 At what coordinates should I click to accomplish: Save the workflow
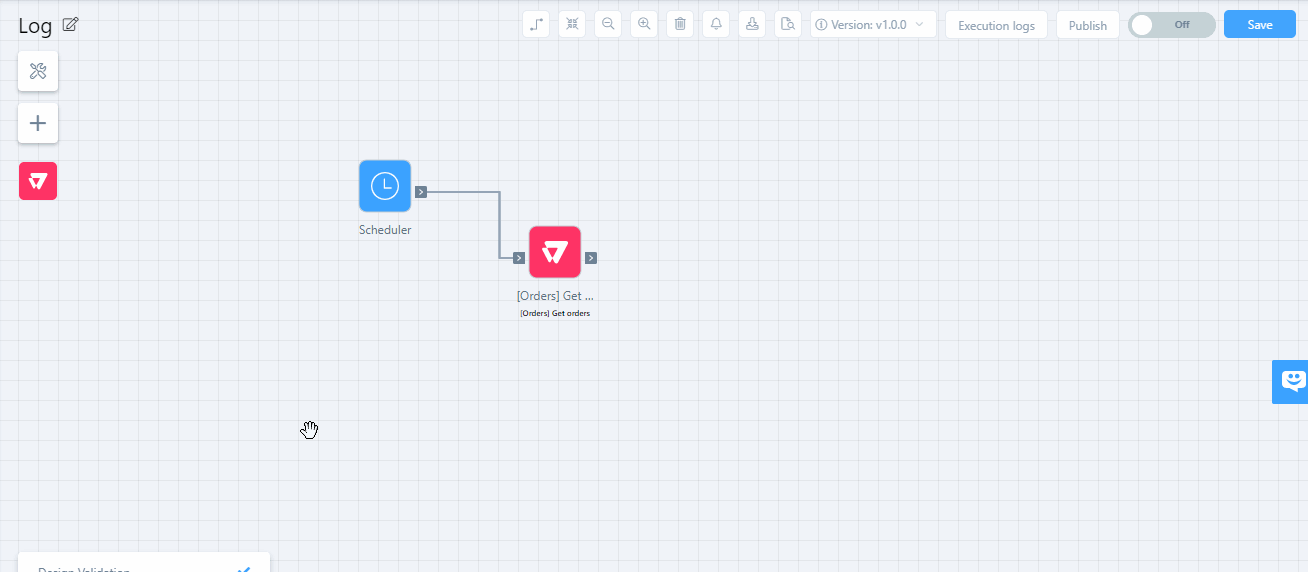pos(1259,25)
